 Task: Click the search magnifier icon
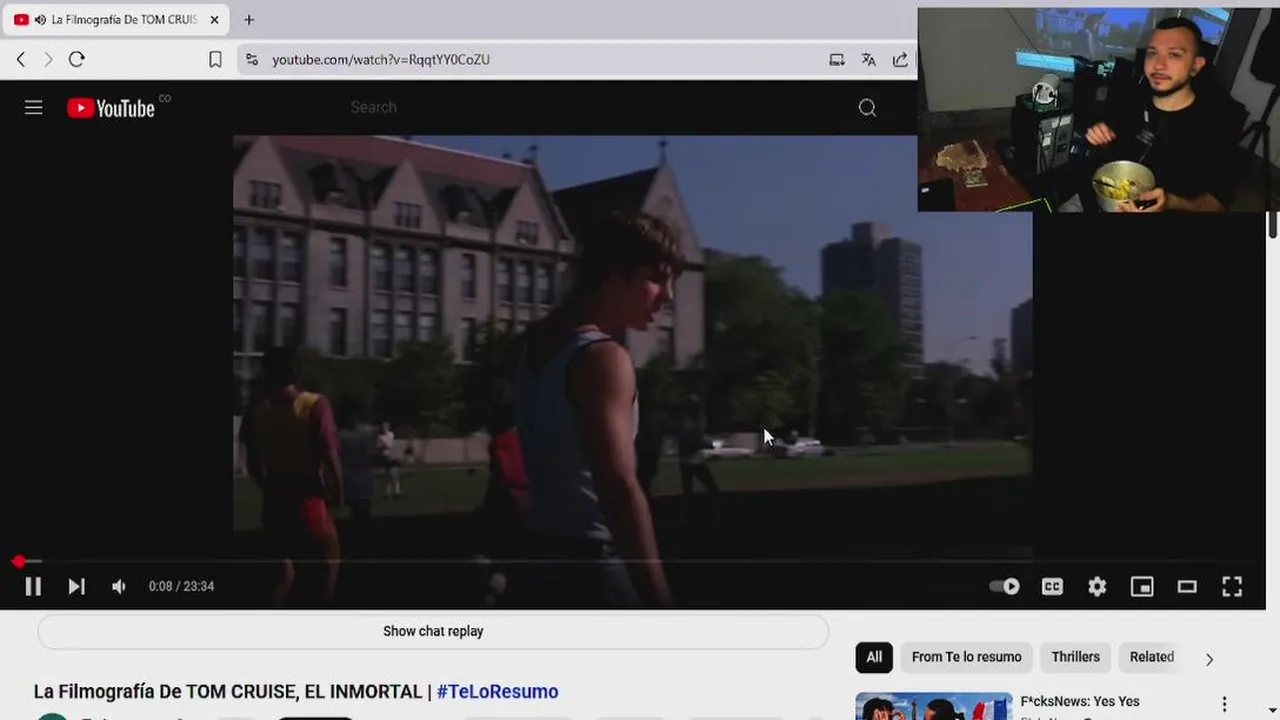867,108
